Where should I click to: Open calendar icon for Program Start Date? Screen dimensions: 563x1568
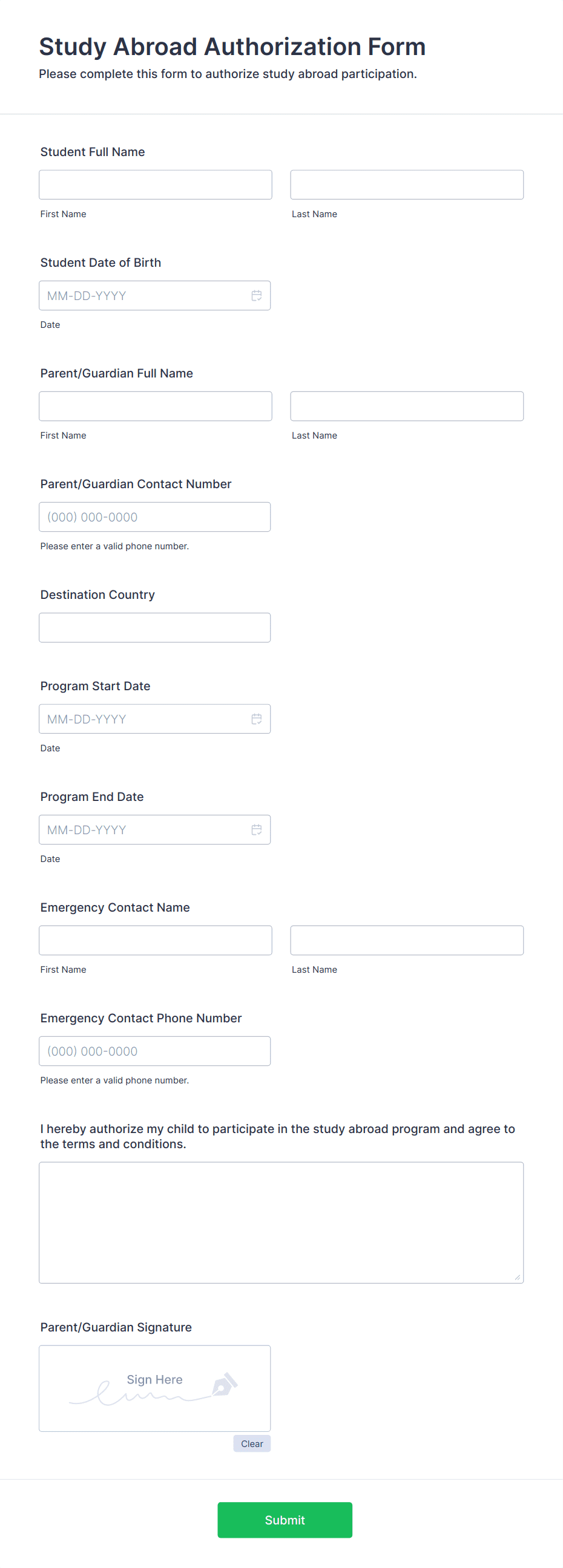click(x=257, y=719)
